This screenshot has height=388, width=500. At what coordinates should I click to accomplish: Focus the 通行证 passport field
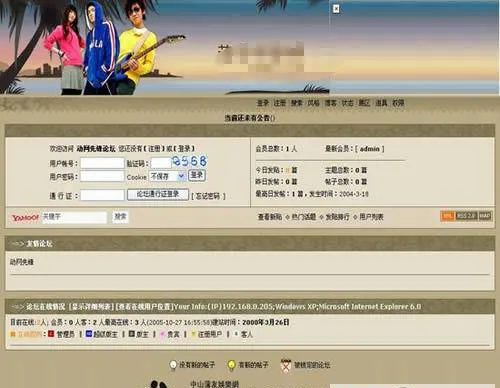[102, 195]
